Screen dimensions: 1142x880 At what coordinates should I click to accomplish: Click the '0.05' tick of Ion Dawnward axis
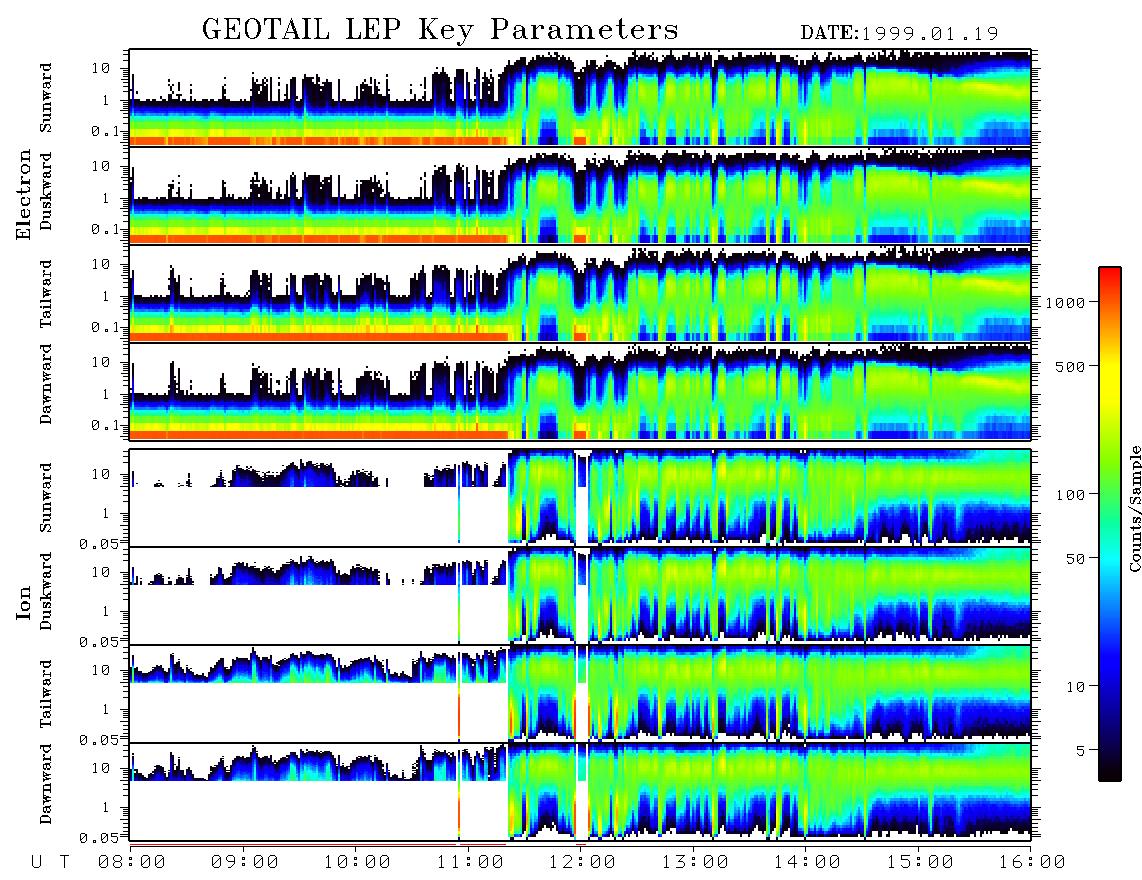(x=99, y=838)
